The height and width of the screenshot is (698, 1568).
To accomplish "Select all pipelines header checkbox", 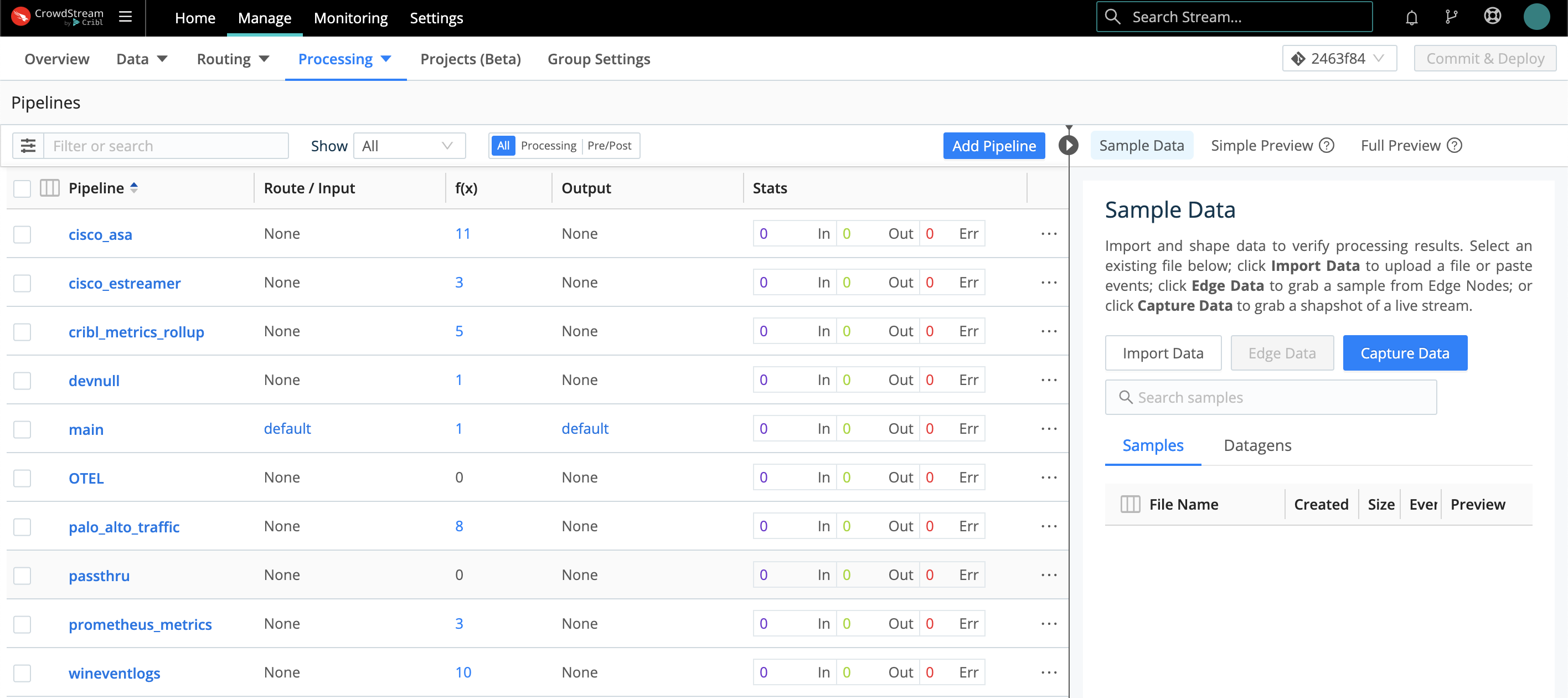I will click(x=23, y=188).
